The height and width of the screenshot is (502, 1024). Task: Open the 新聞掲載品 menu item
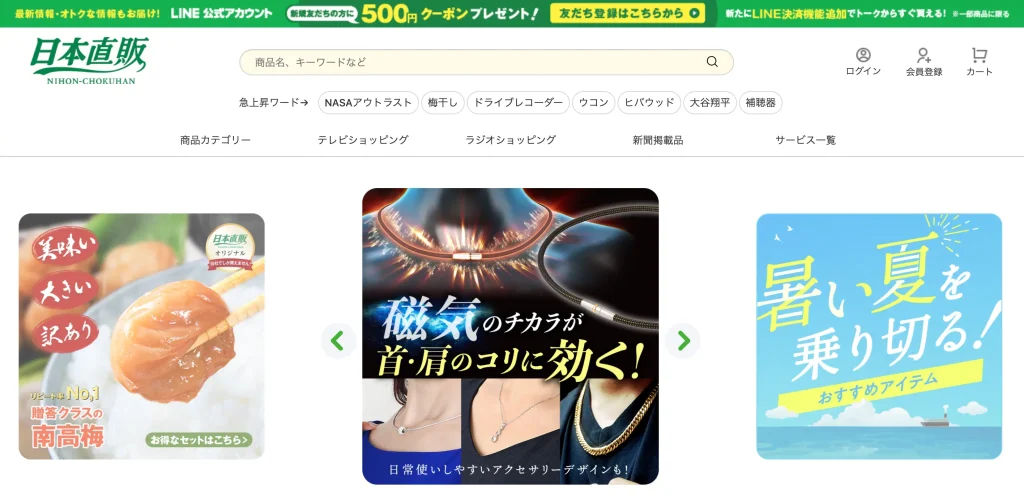click(658, 140)
